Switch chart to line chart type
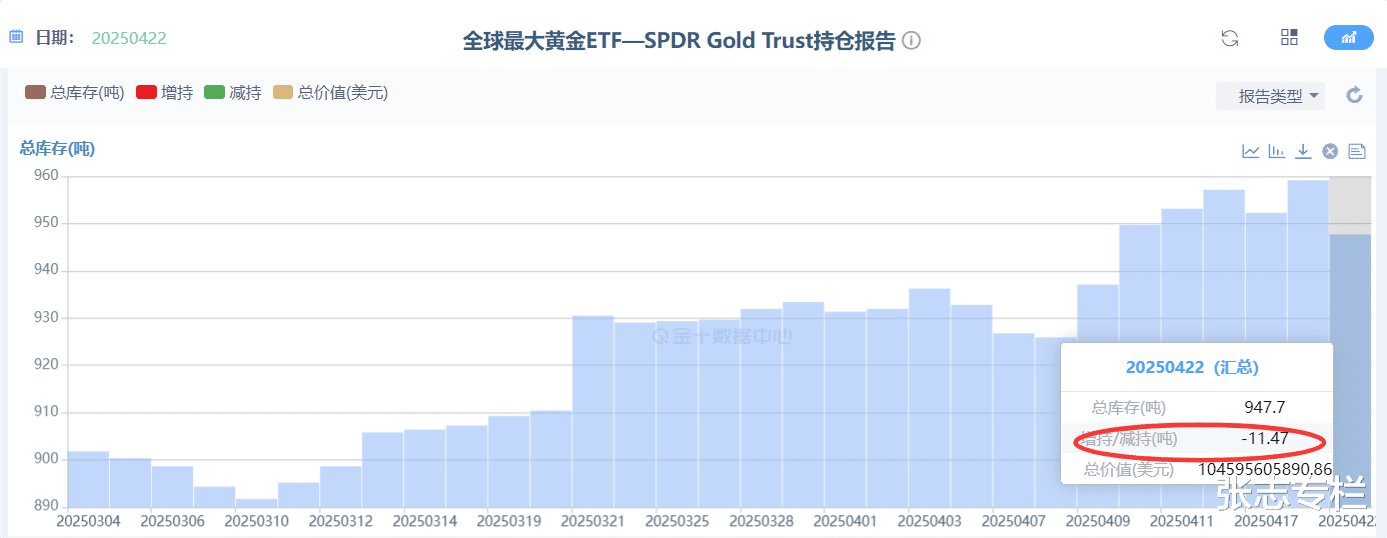Viewport: 1387px width, 538px height. pos(1251,151)
